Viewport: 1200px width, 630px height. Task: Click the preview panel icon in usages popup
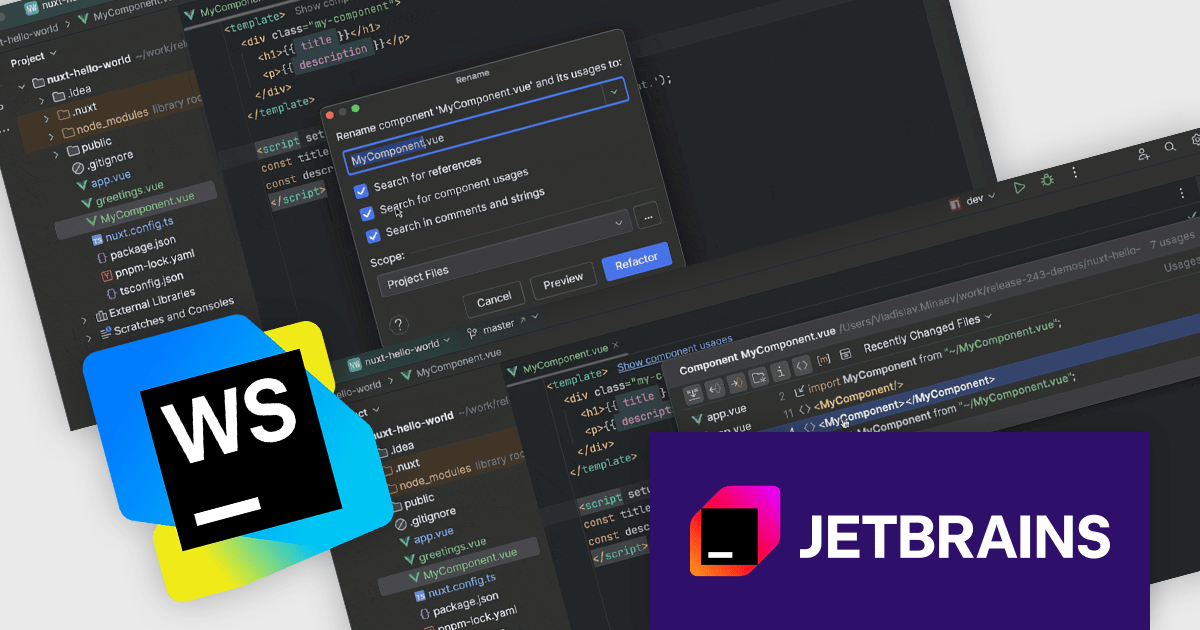click(x=845, y=354)
